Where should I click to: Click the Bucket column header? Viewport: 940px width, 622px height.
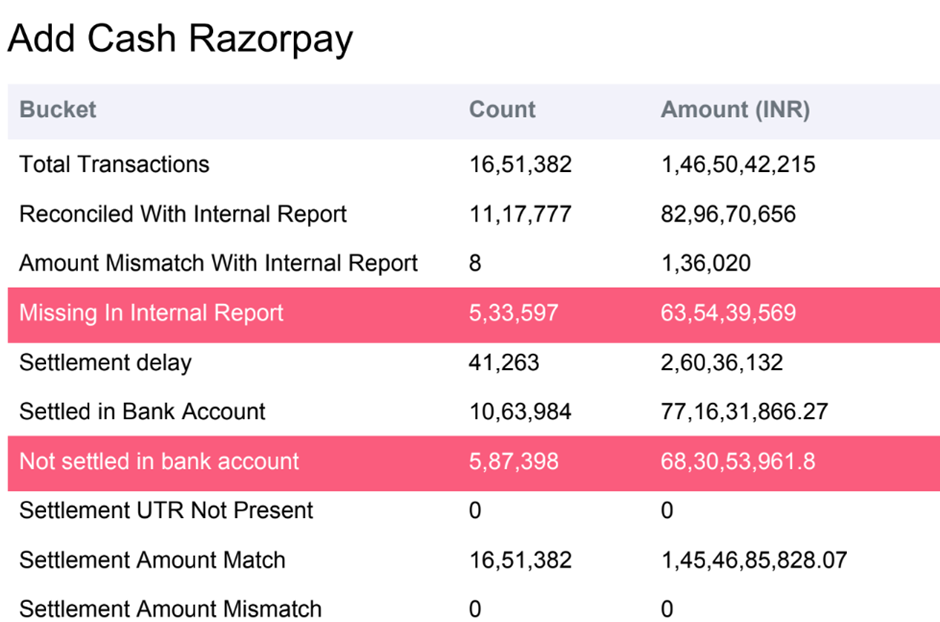[x=58, y=110]
